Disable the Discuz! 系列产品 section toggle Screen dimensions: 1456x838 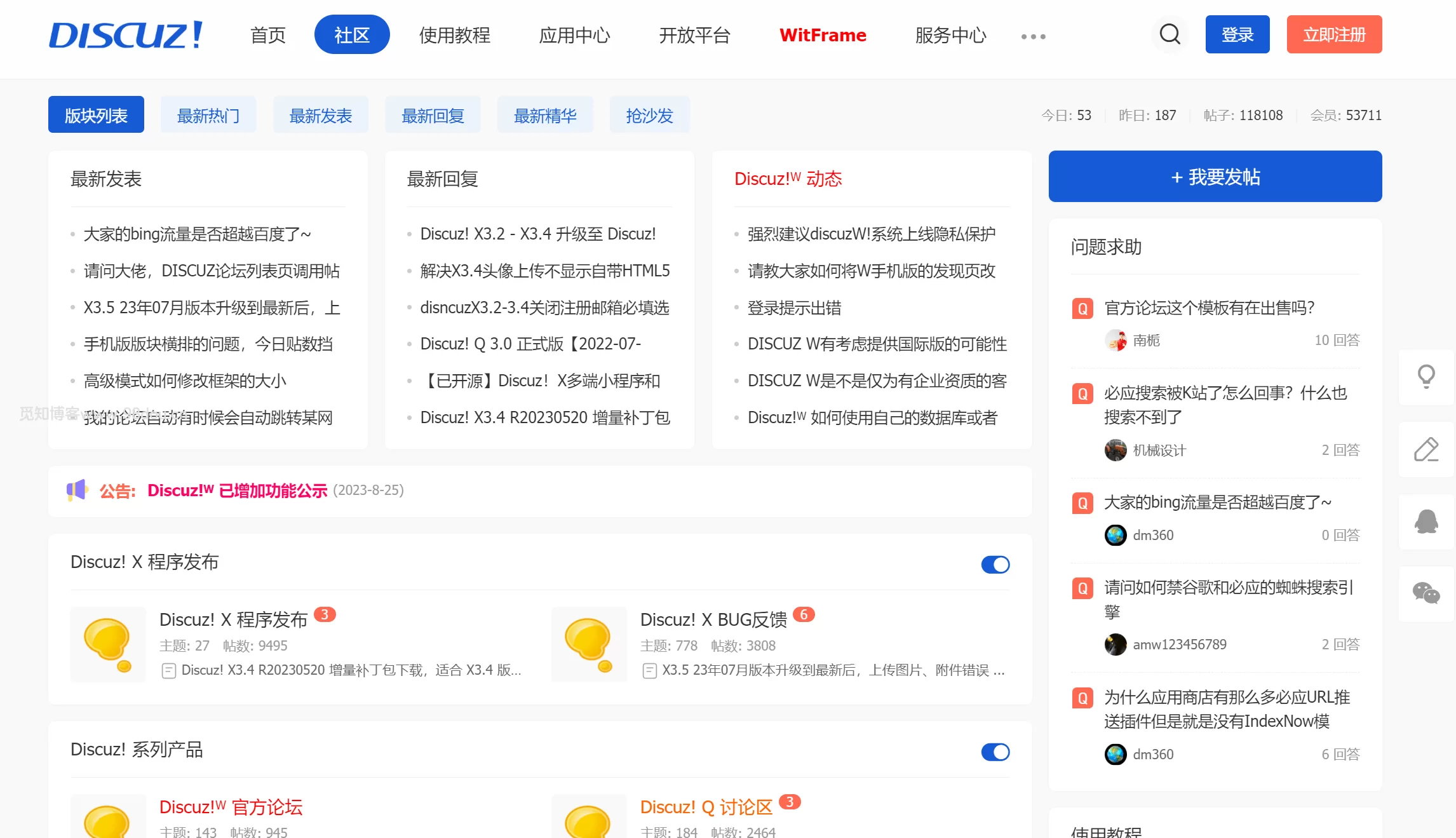995,752
